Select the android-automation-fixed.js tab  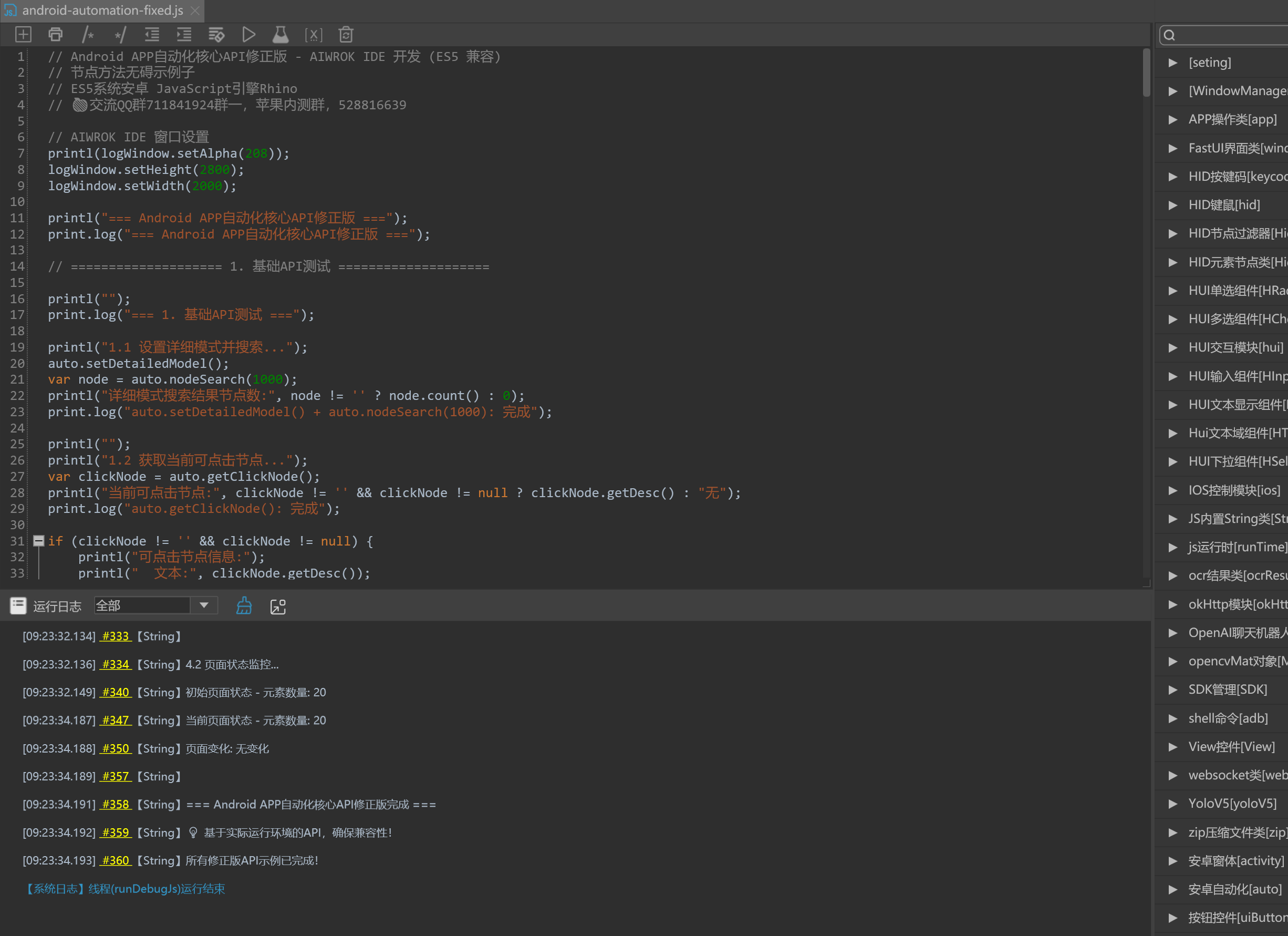point(102,10)
